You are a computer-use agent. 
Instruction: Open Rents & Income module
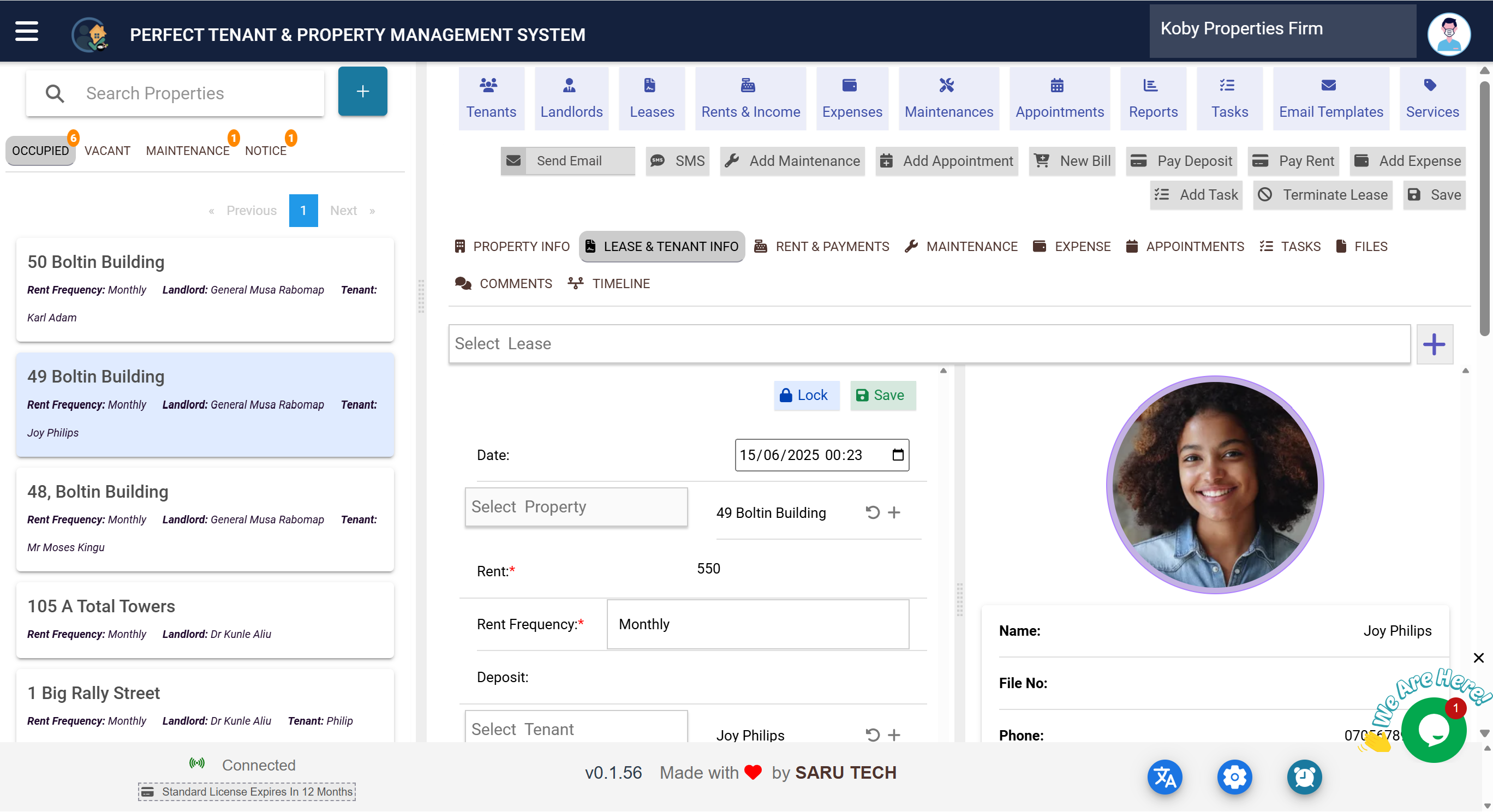point(750,98)
